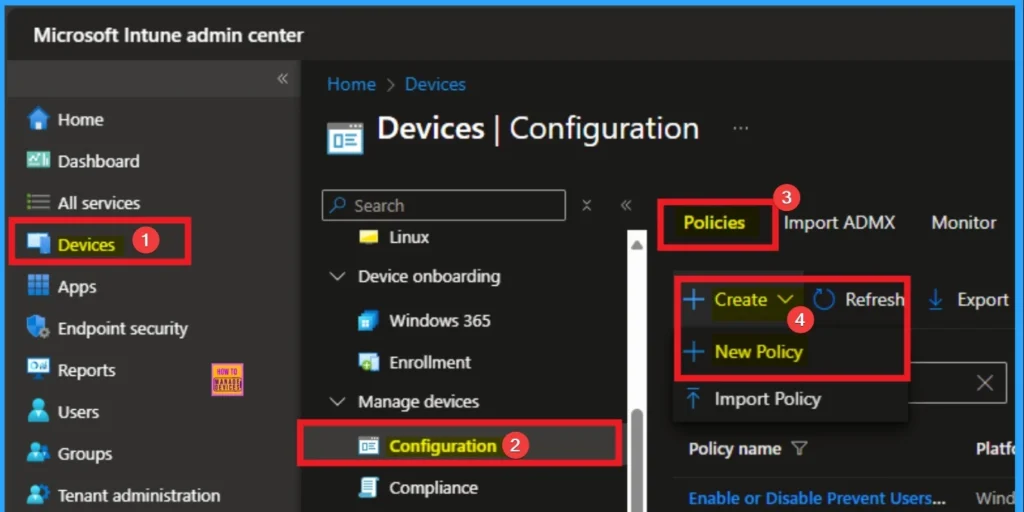Collapse the Devices menu pane chevrons
Image resolution: width=1024 pixels, height=512 pixels.
click(x=626, y=206)
